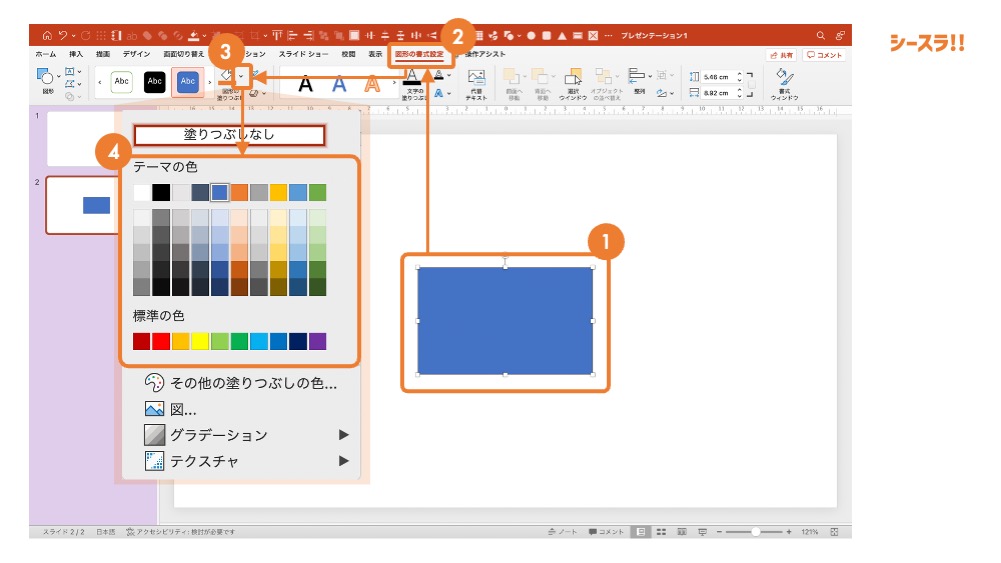This screenshot has height=563, width=1001.
Task: Show previous shape styles with left chevron
Action: click(x=100, y=82)
